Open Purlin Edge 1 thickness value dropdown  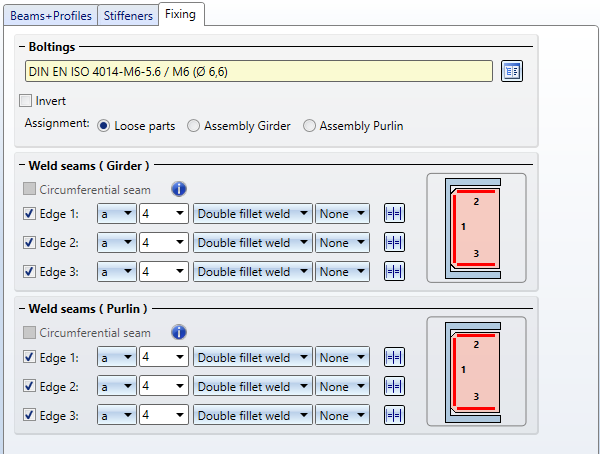164,357
